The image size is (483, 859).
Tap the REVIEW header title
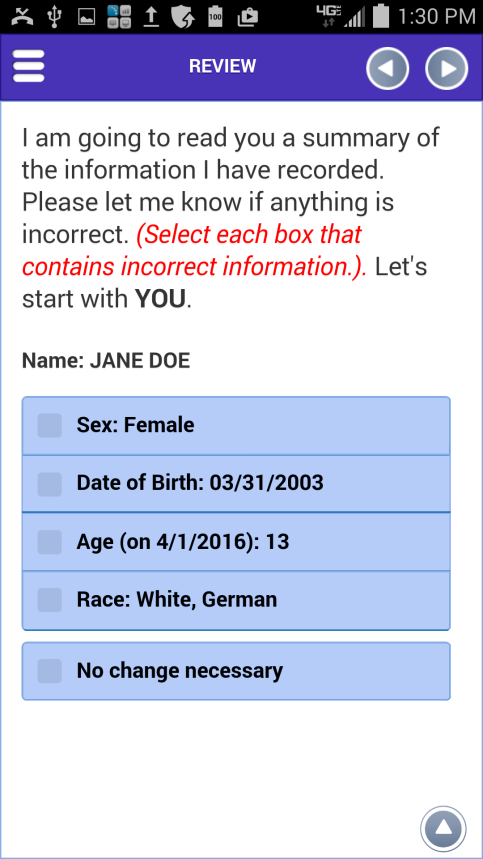tap(222, 66)
